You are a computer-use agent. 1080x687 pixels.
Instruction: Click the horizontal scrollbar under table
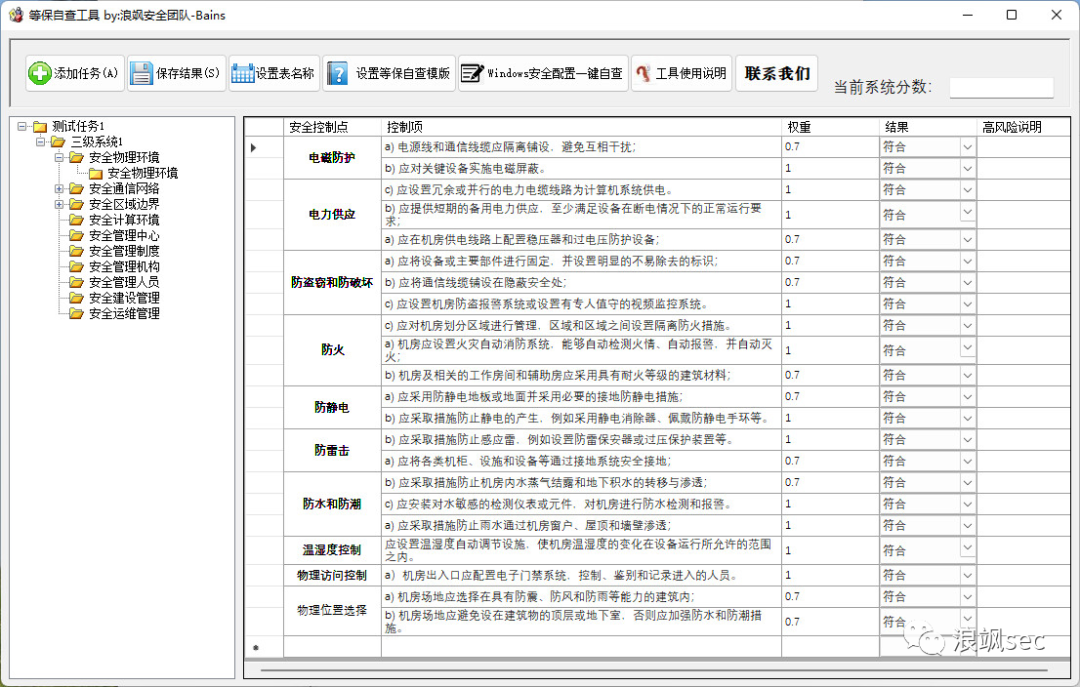tap(654, 669)
